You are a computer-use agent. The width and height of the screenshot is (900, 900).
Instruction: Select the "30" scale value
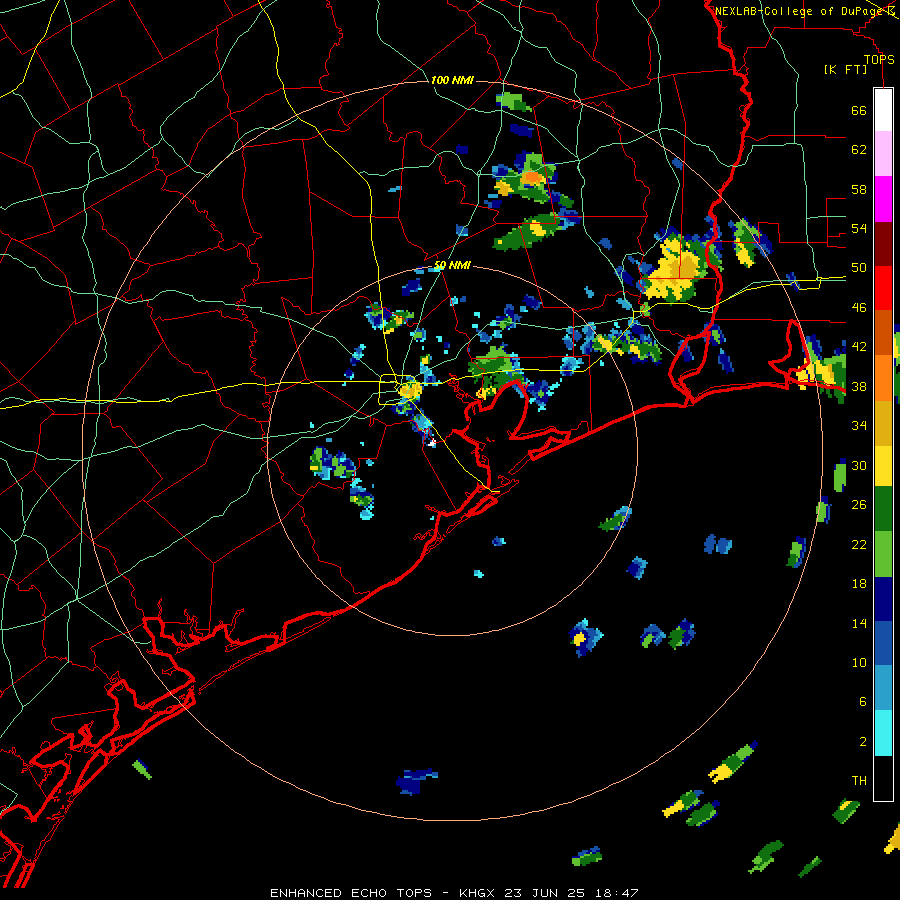859,465
